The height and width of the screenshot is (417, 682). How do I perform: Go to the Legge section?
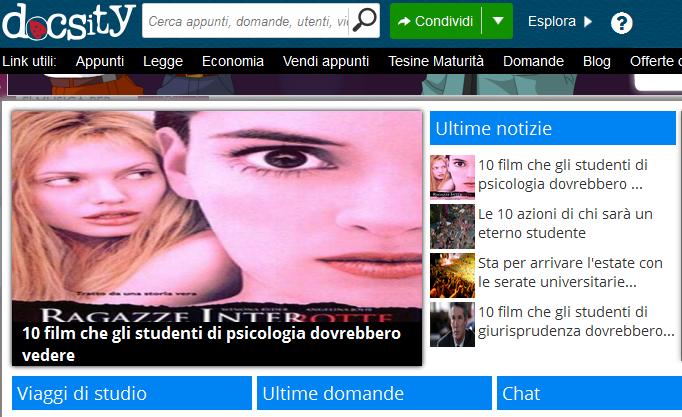pos(163,61)
